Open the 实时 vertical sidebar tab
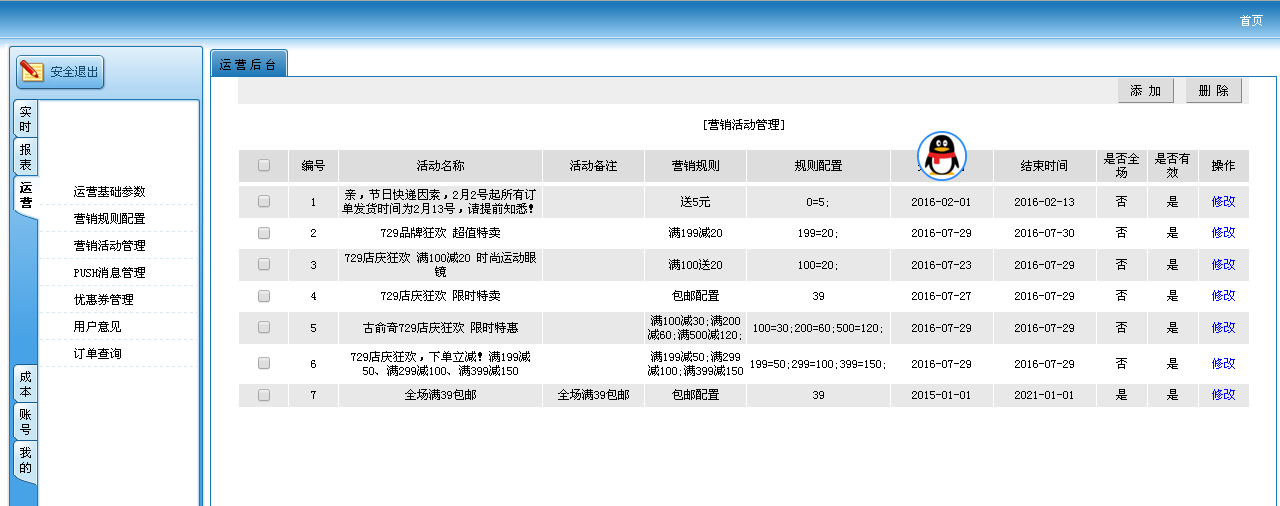1280x506 pixels. (26, 120)
